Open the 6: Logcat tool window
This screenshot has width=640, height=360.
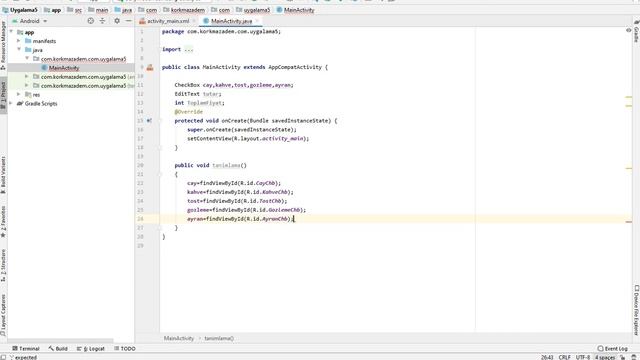(91, 349)
